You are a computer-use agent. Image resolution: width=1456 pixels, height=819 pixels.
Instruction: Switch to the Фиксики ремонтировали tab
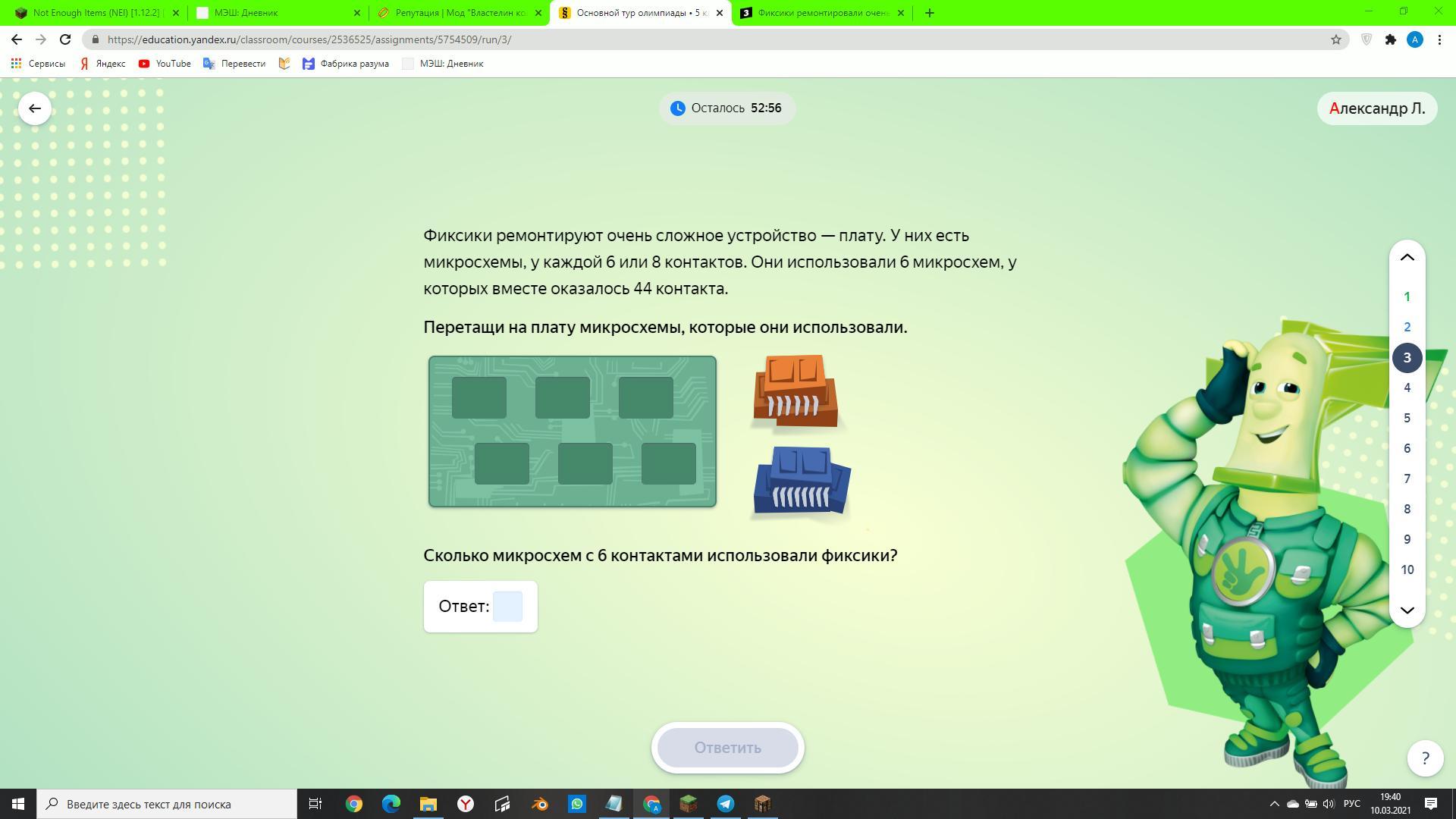822,13
